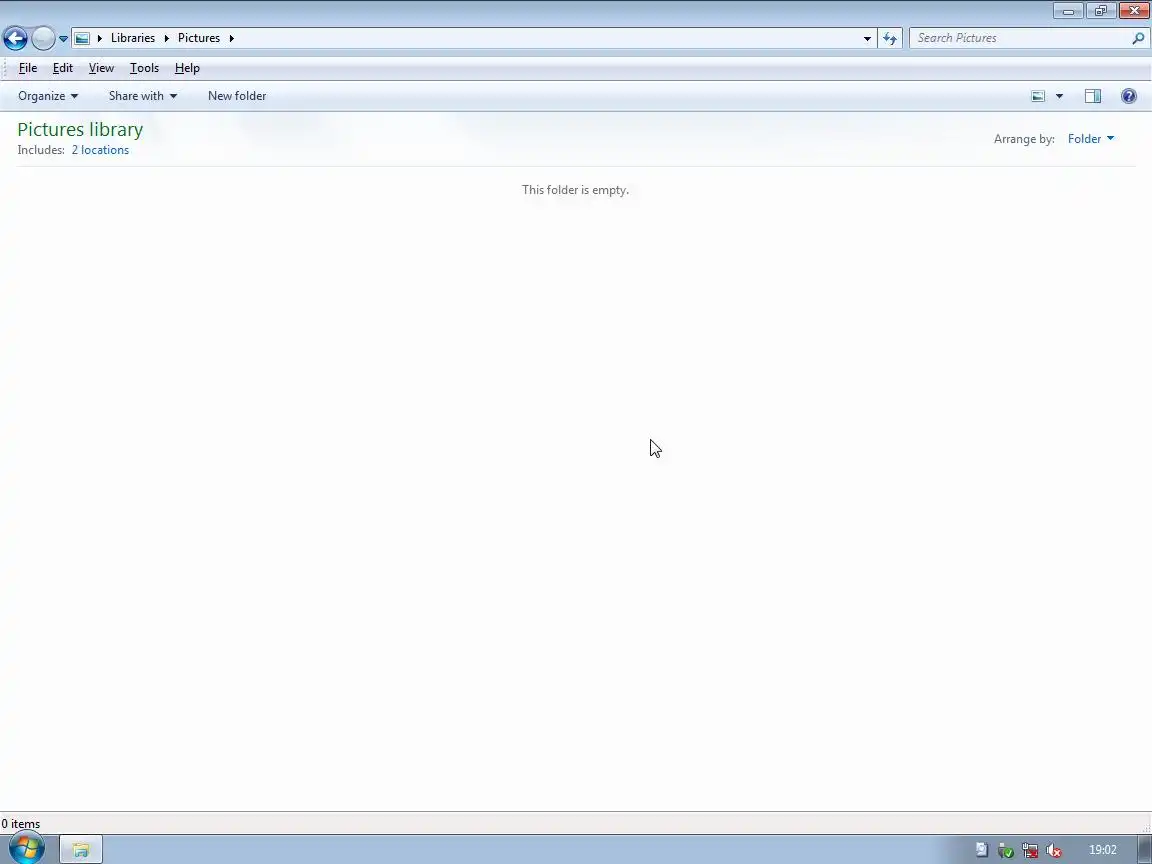Open the Help menu
Screen dimensions: 1152x864
187,68
